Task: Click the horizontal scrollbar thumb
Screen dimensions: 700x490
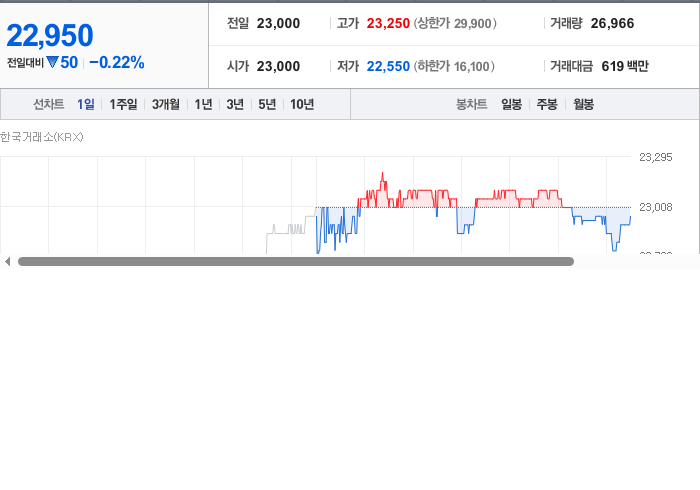Action: pos(296,262)
